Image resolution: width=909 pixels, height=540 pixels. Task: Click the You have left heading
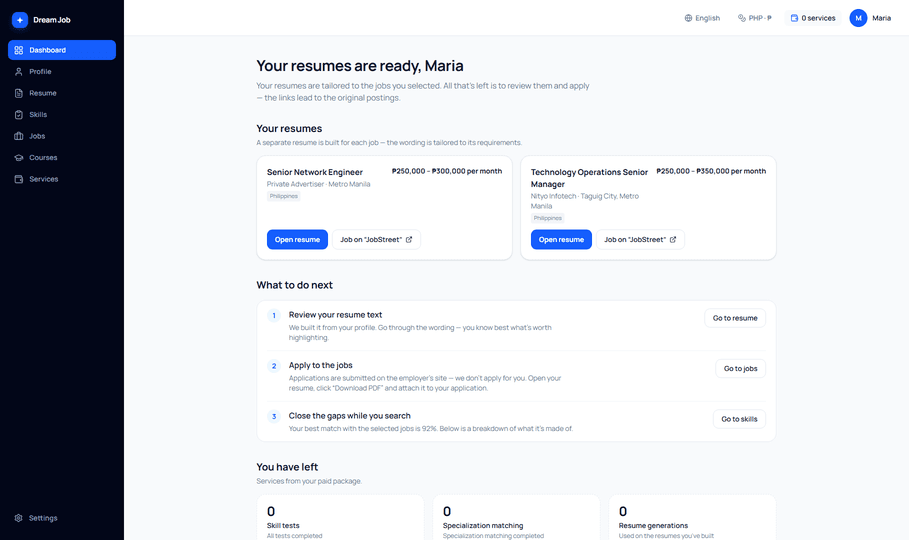(287, 467)
